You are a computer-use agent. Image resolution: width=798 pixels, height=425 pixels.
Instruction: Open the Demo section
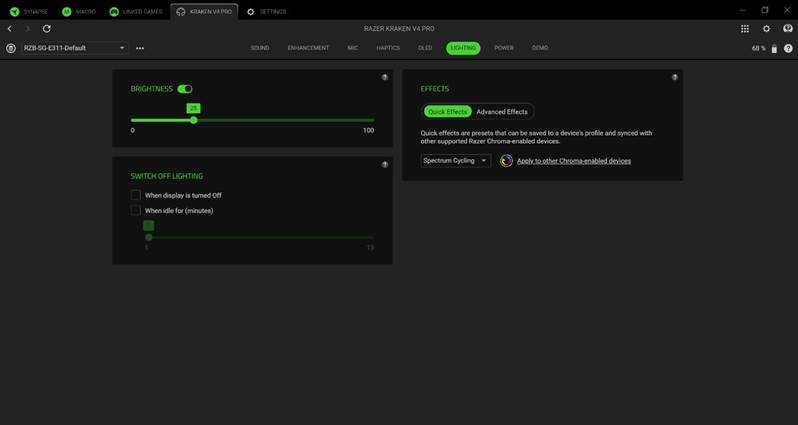pyautogui.click(x=540, y=48)
